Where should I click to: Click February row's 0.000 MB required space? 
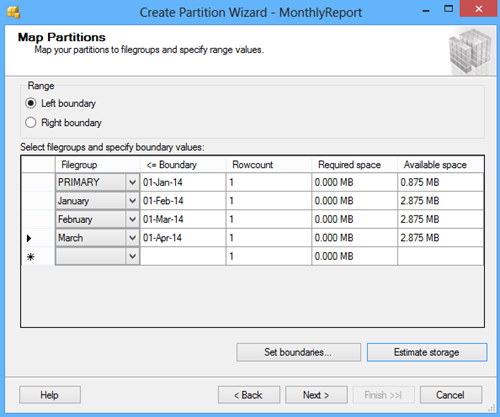[354, 219]
